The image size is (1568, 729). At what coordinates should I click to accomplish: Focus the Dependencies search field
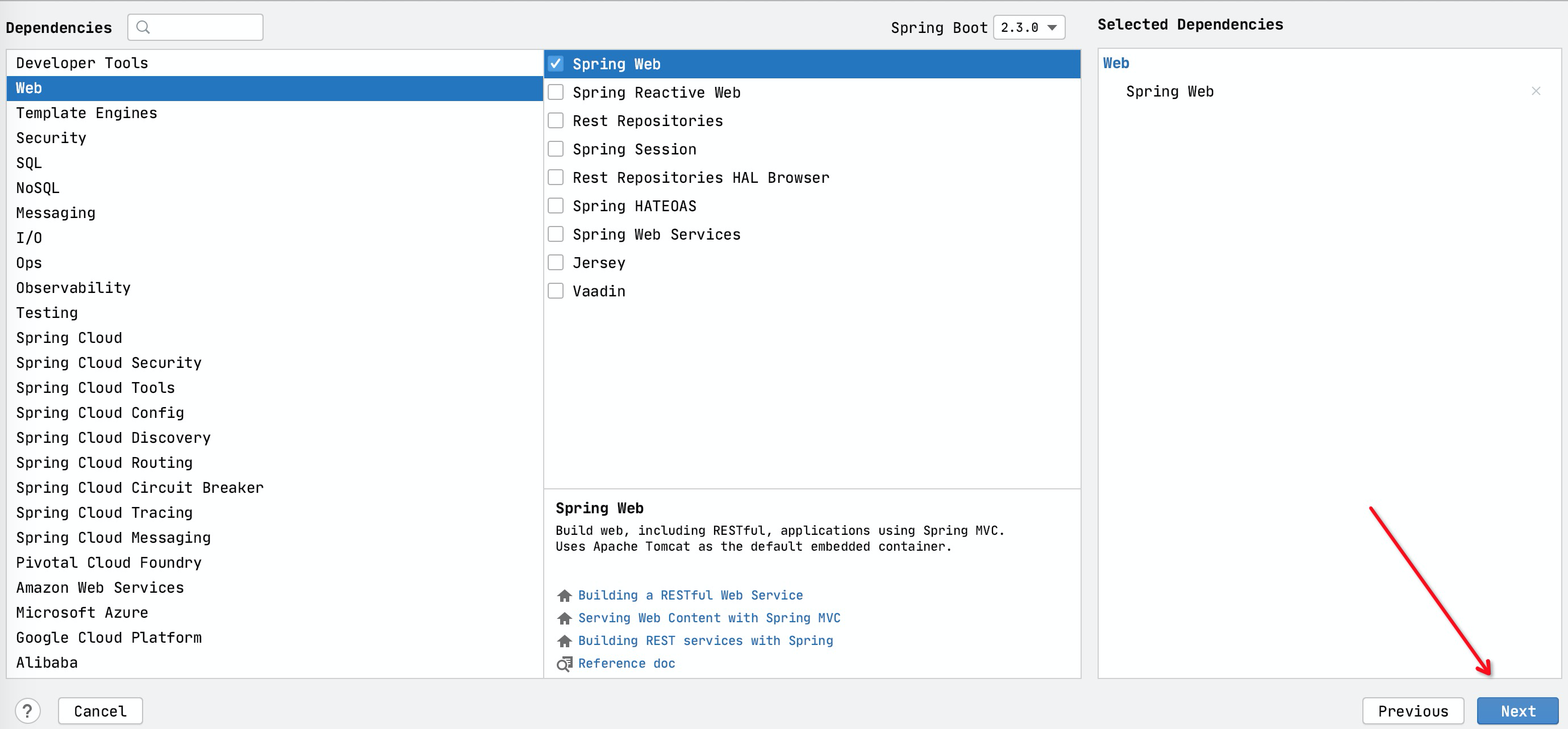point(195,27)
